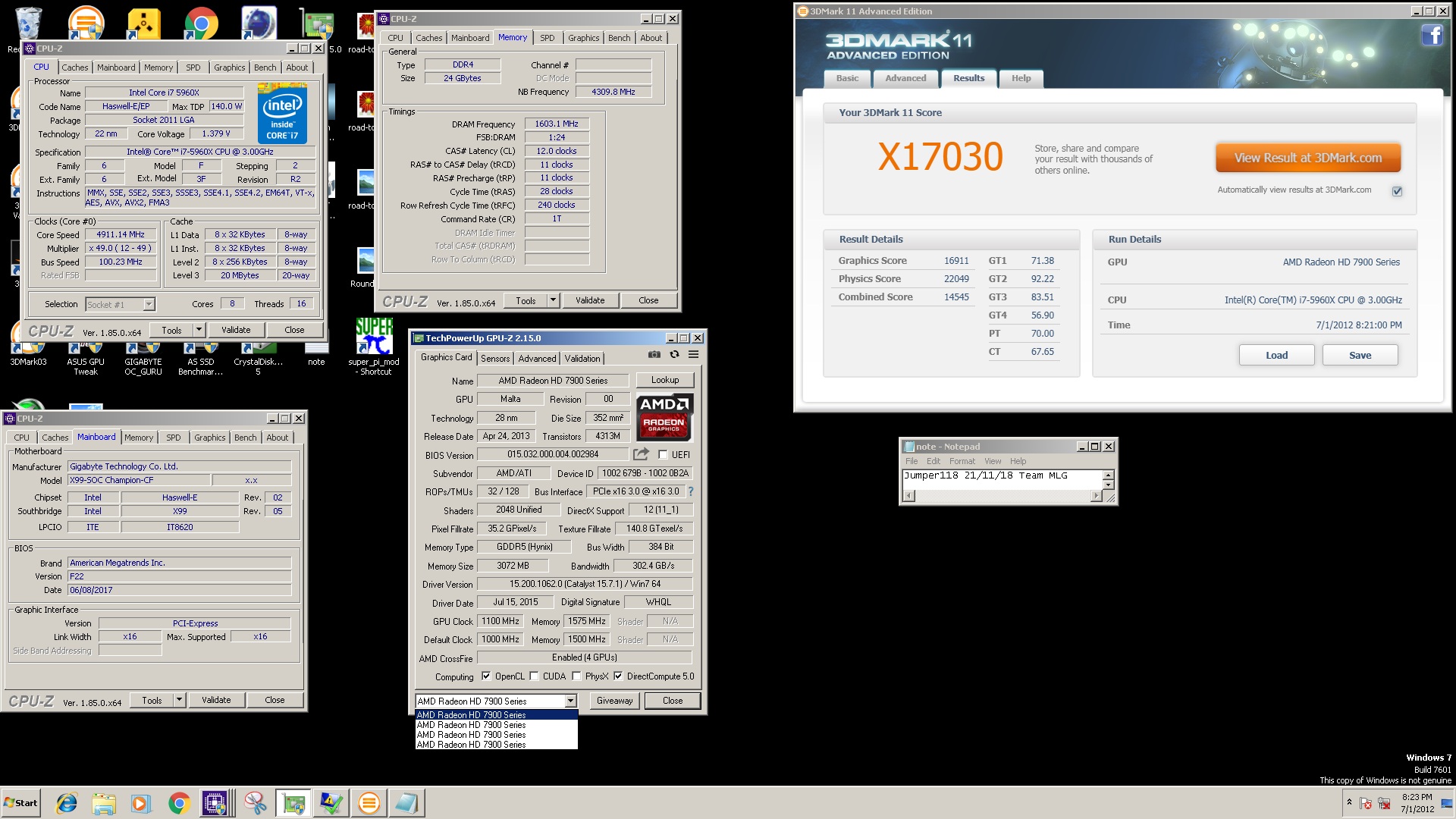Switch to Graphics tab in CPU-Z CPU window

[x=229, y=67]
